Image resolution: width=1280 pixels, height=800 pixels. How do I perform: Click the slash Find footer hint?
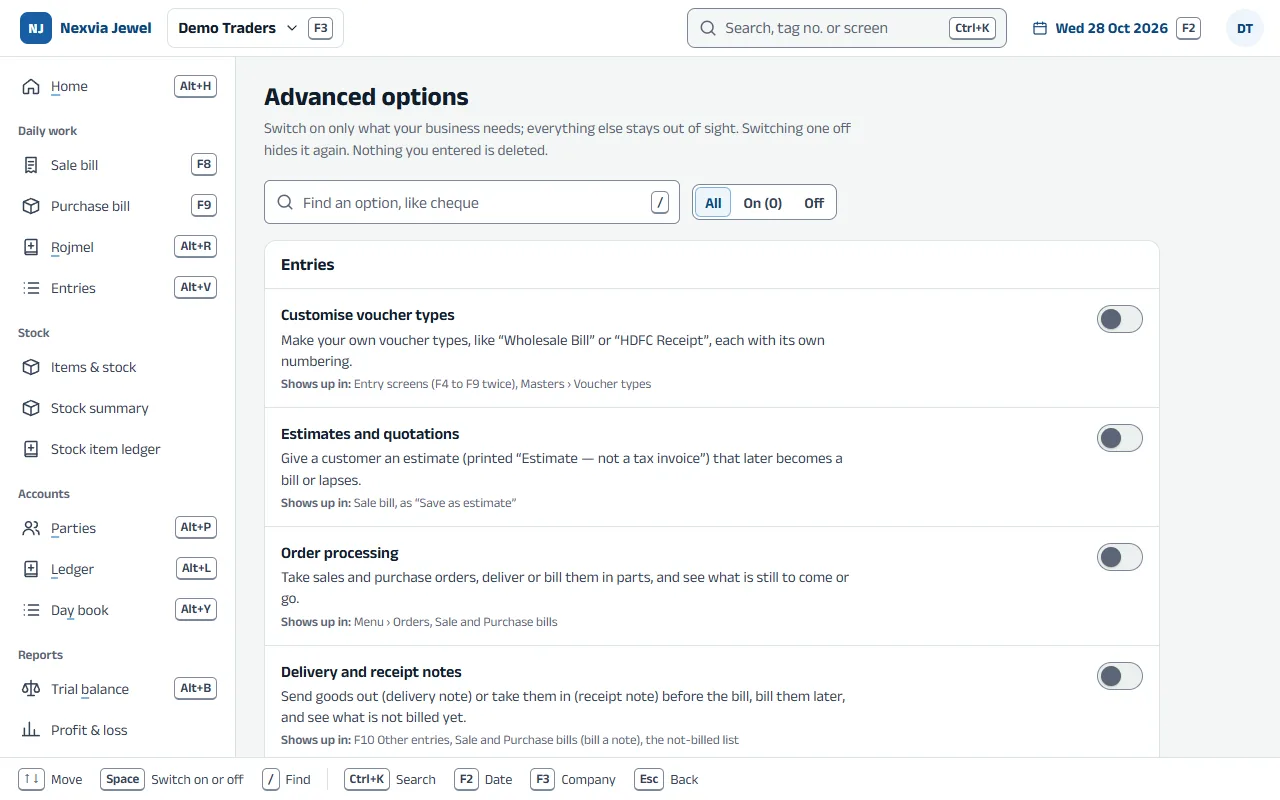pyautogui.click(x=286, y=779)
